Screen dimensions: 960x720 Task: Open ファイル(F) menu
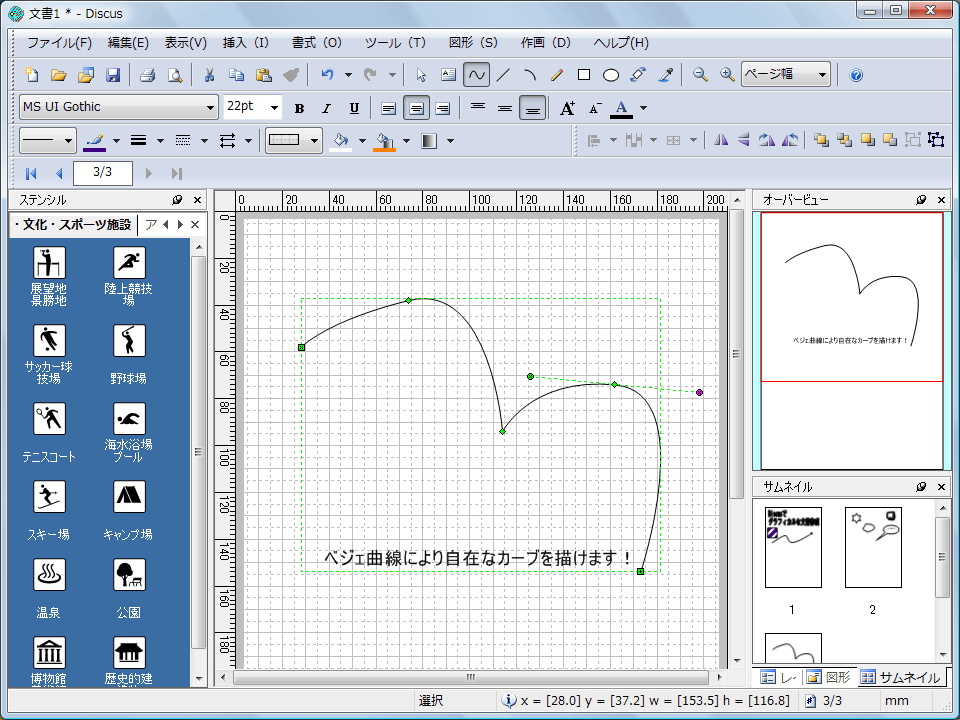pyautogui.click(x=59, y=43)
